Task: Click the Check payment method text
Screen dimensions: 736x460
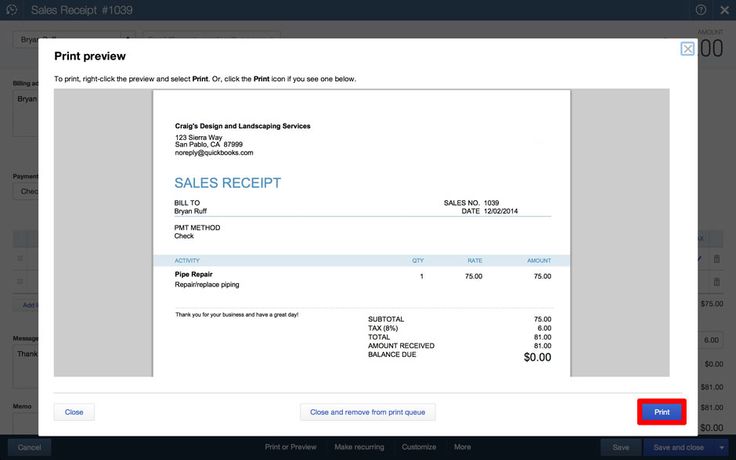Action: point(184,236)
